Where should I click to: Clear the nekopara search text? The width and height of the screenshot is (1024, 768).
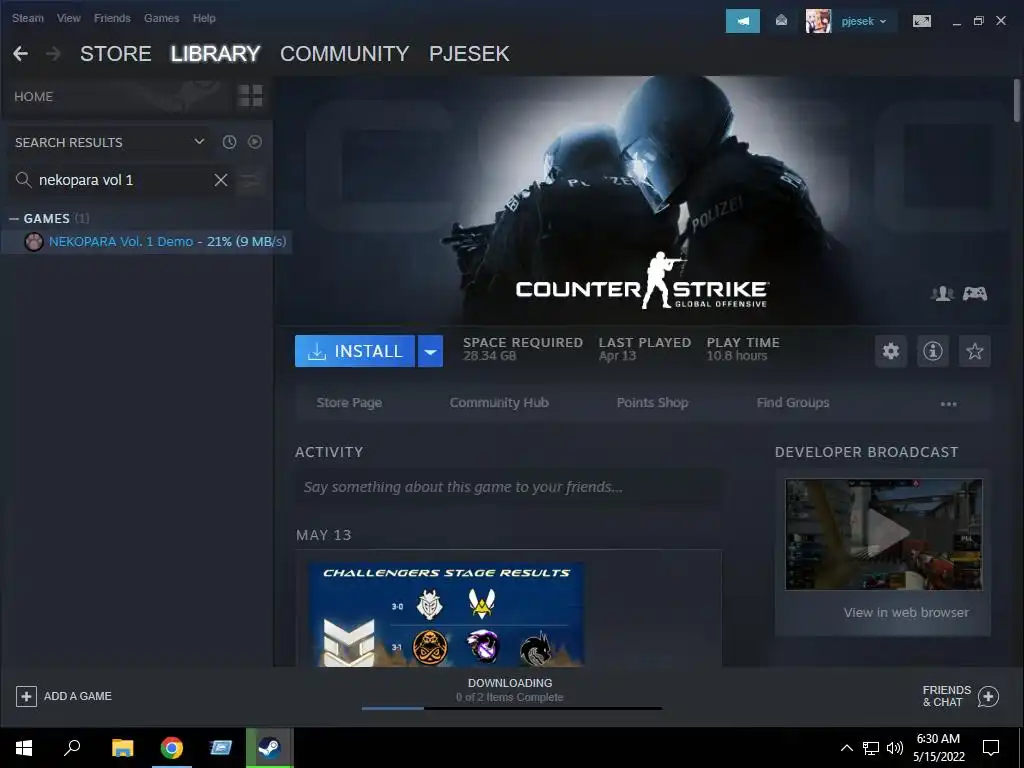point(221,180)
